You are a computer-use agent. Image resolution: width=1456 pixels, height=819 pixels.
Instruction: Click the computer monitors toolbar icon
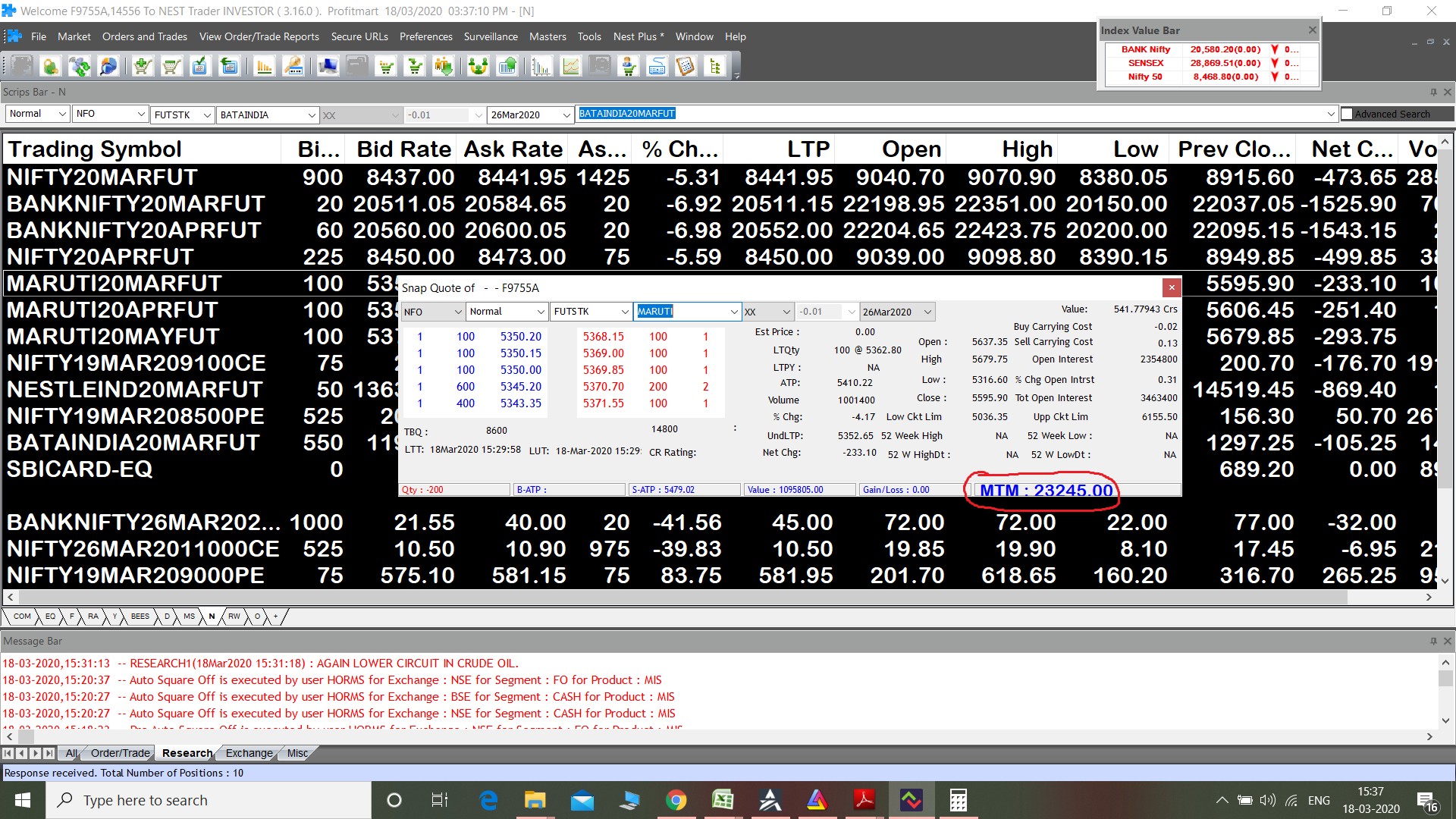pos(328,67)
